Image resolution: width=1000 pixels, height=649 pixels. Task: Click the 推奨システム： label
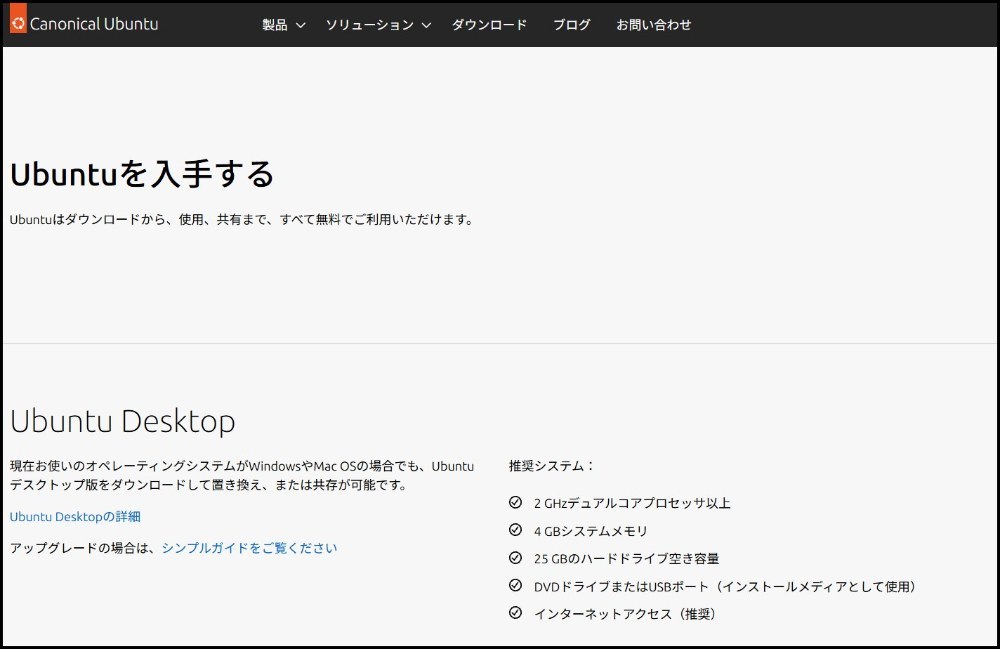click(552, 466)
